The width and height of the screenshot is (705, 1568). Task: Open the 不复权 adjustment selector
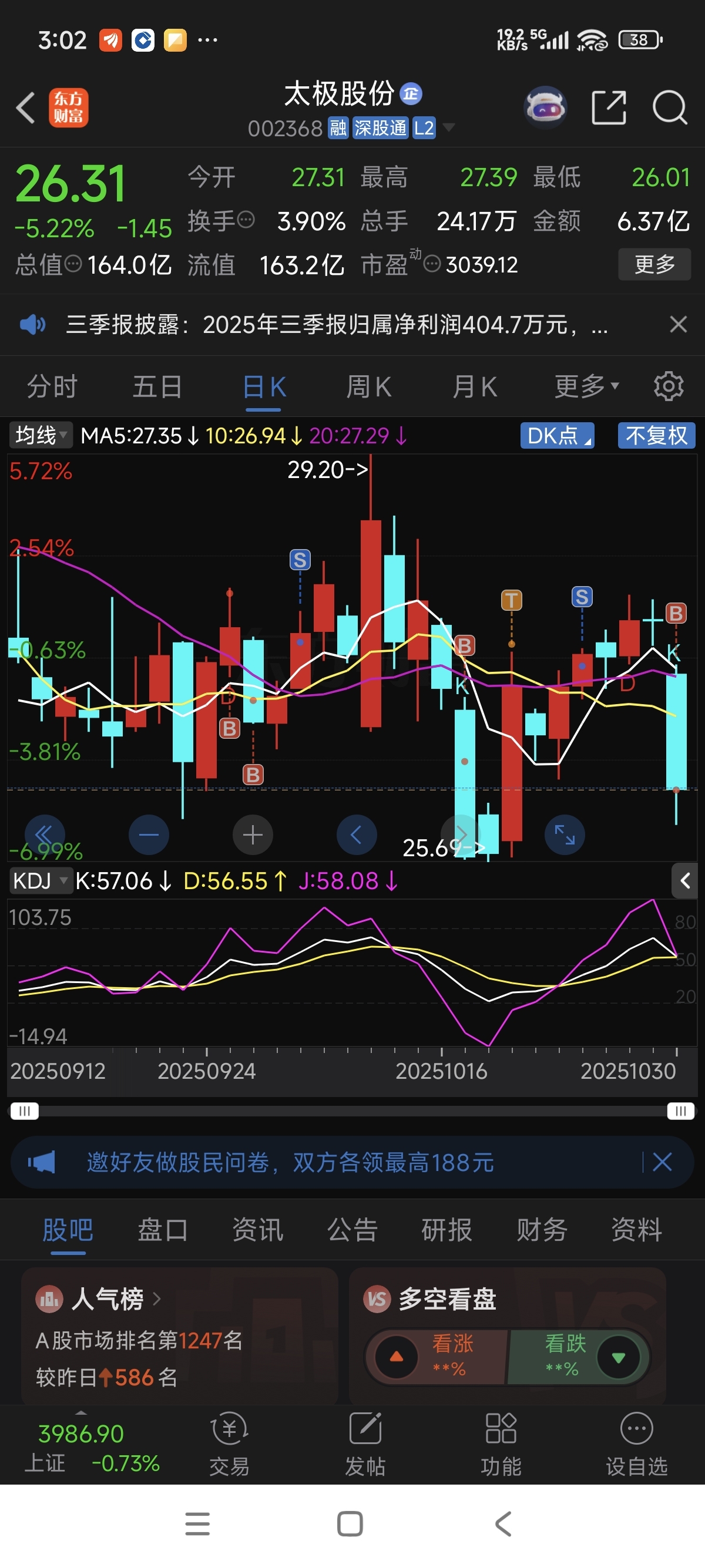656,436
